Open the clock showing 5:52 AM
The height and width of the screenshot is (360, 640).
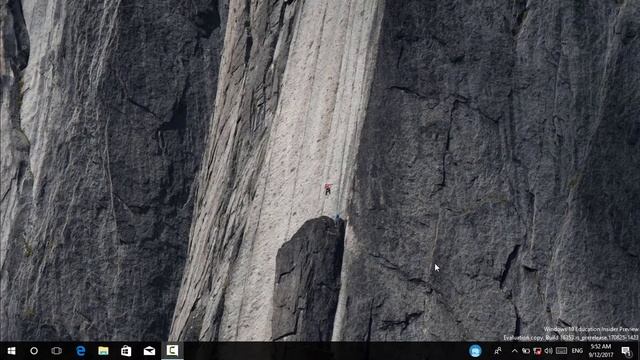(x=601, y=351)
